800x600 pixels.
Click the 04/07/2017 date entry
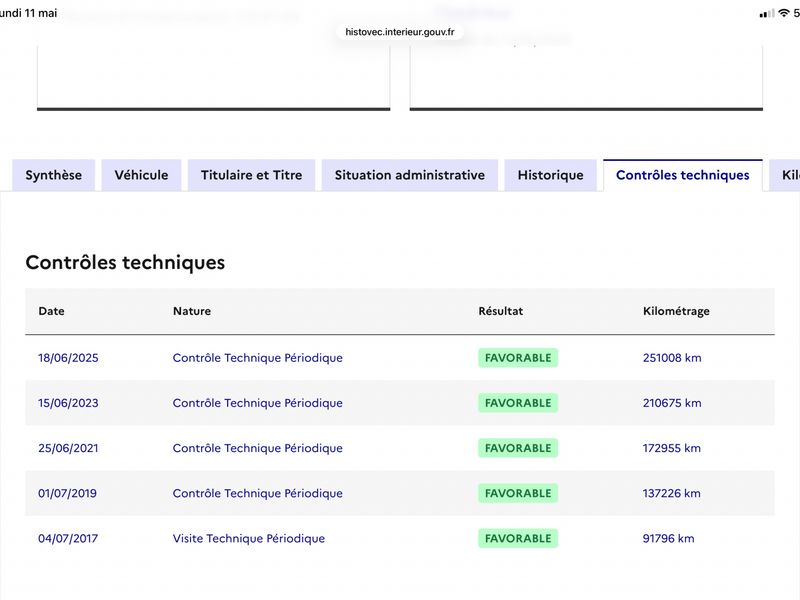[x=68, y=538]
